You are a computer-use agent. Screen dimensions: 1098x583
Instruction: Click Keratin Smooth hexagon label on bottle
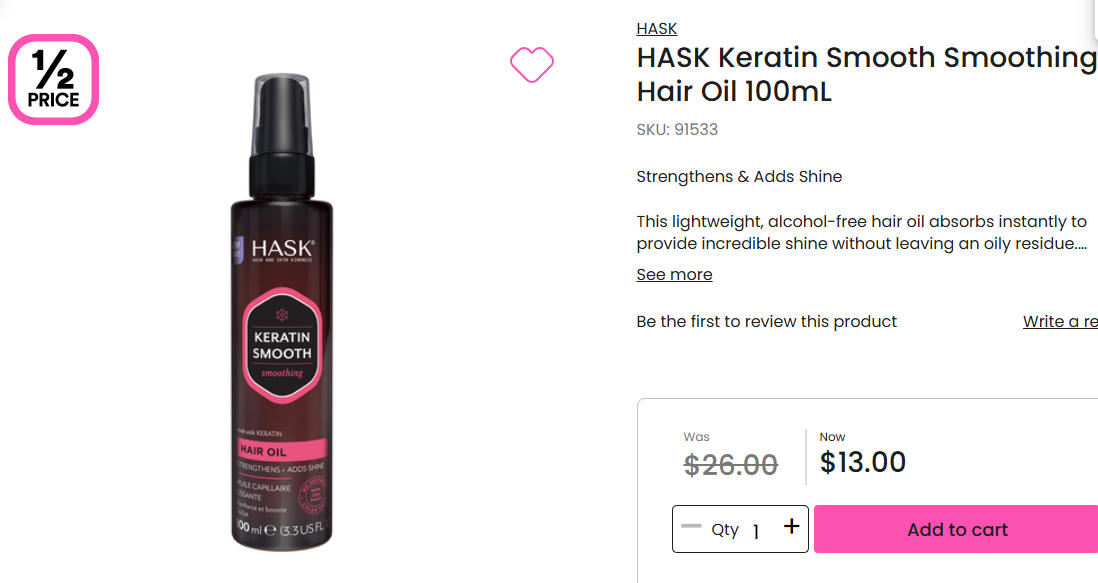pos(282,346)
